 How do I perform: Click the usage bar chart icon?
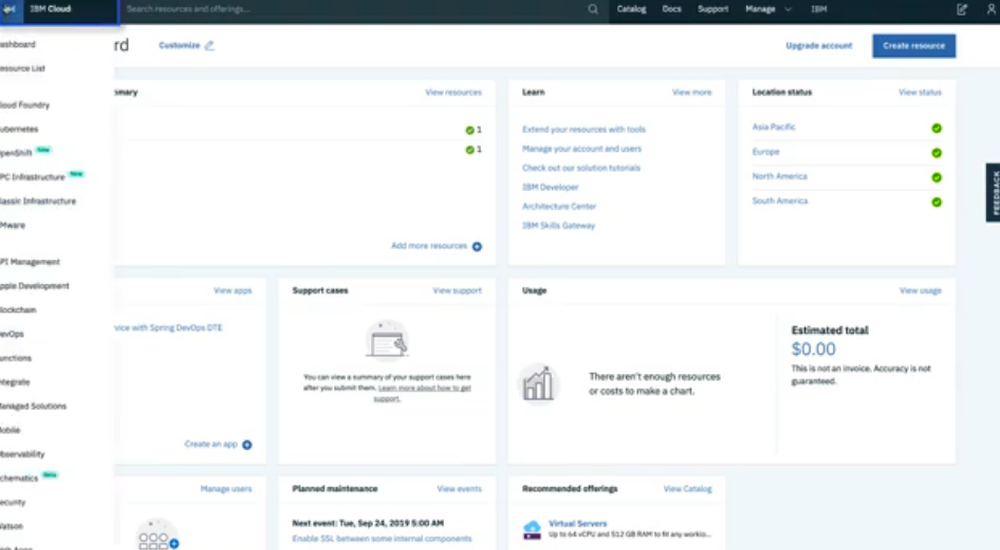pos(538,384)
